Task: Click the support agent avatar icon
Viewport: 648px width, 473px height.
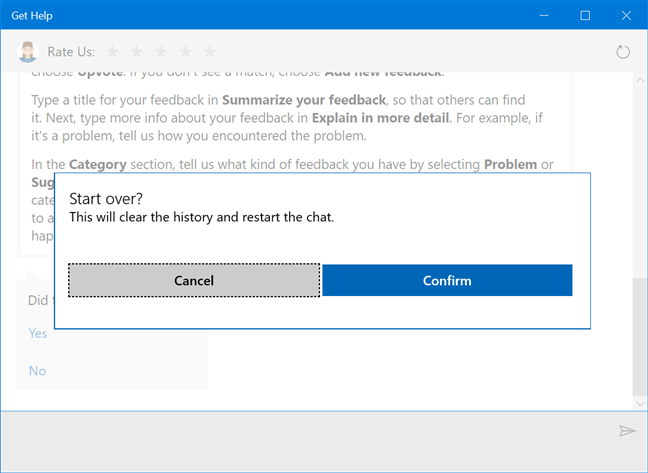Action: click(x=27, y=51)
